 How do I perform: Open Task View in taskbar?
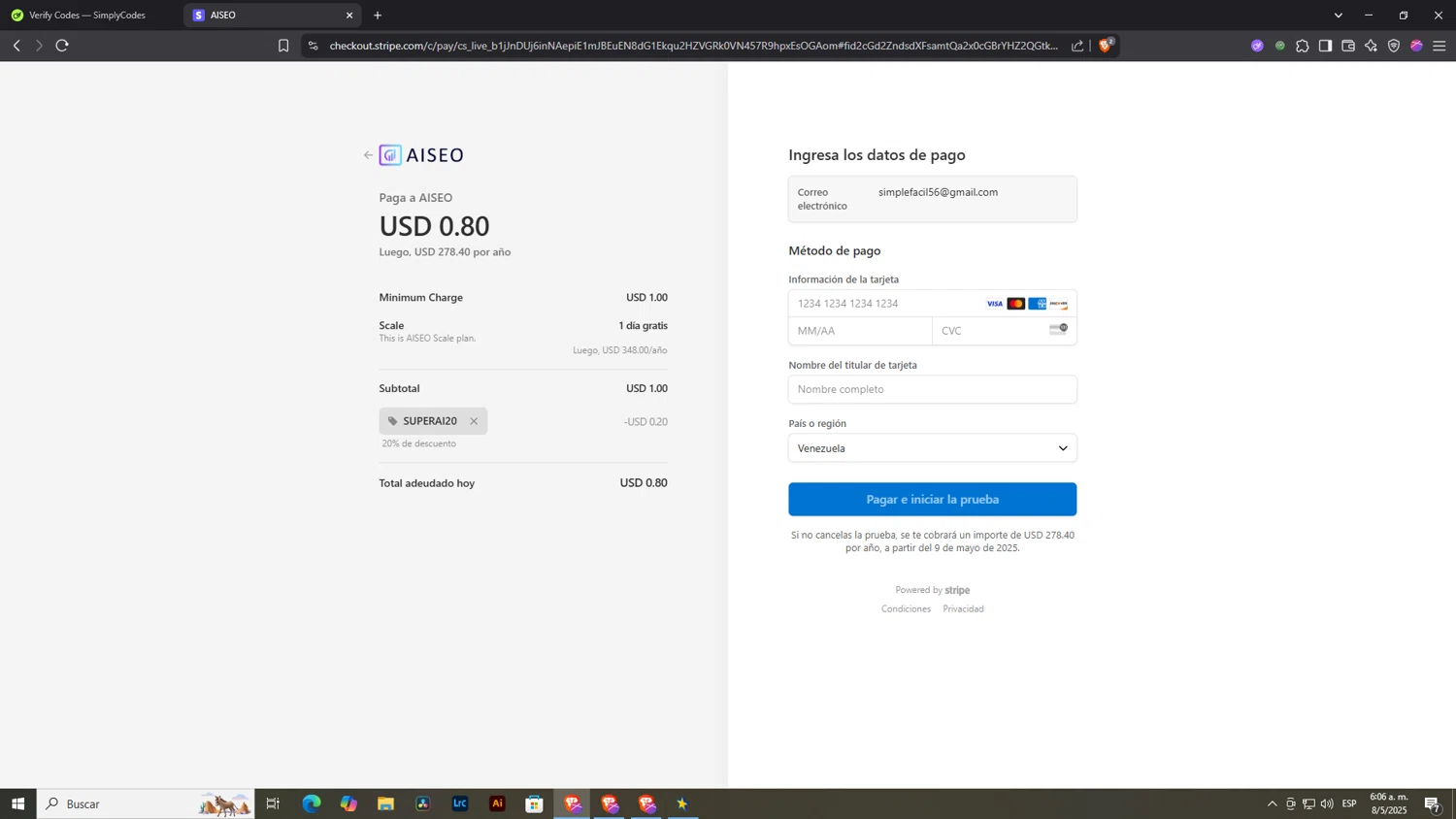pos(273,803)
